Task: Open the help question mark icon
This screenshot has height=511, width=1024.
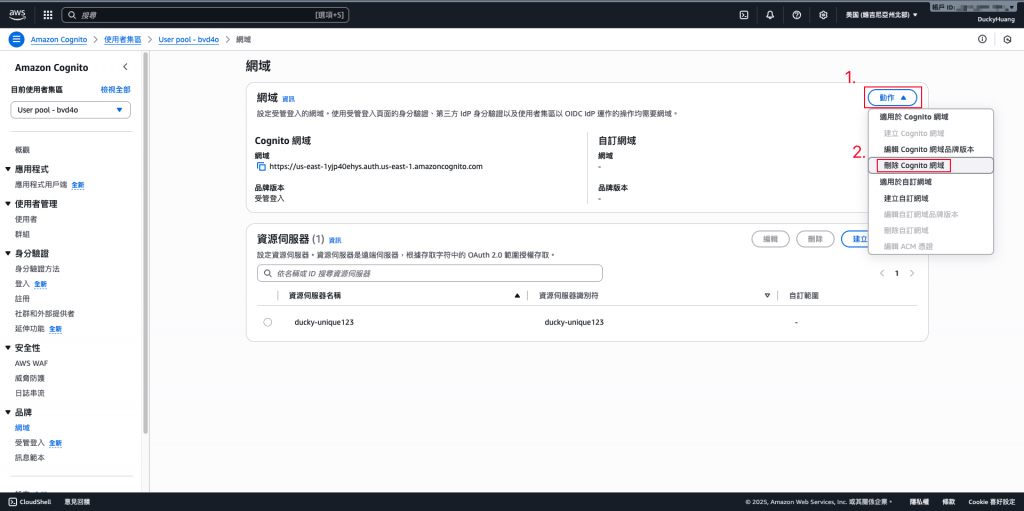Action: click(797, 14)
